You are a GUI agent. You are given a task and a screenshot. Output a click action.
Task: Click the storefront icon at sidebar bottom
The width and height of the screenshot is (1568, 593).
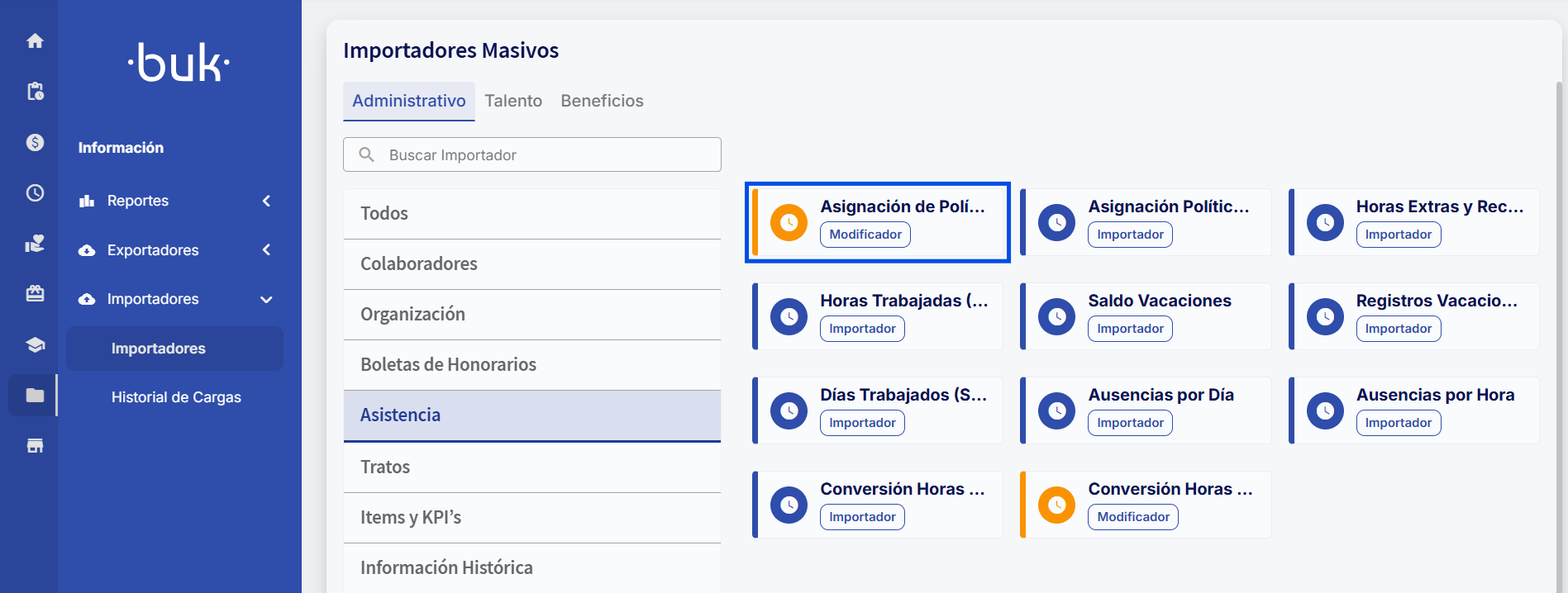point(34,445)
